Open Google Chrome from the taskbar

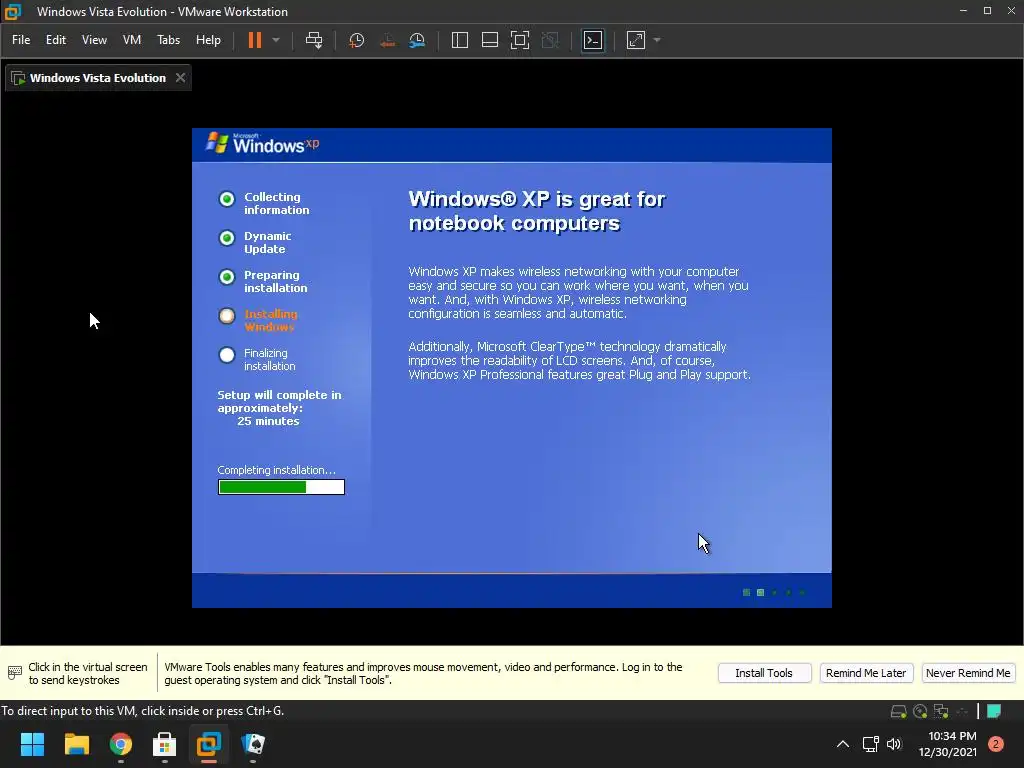[x=121, y=744]
